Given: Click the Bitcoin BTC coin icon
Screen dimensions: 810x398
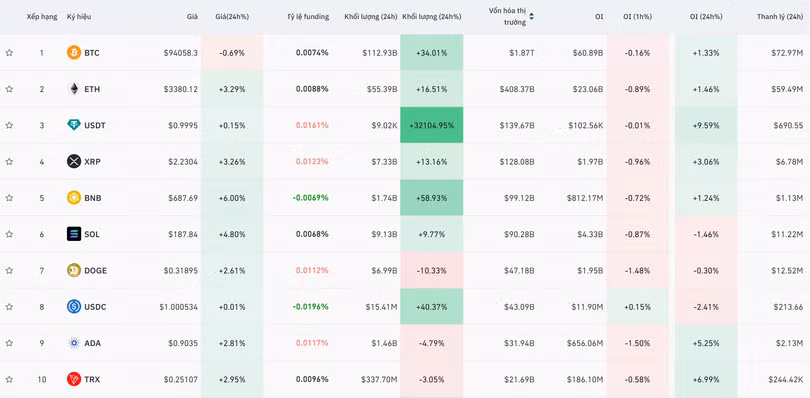Looking at the screenshot, I should click(74, 52).
